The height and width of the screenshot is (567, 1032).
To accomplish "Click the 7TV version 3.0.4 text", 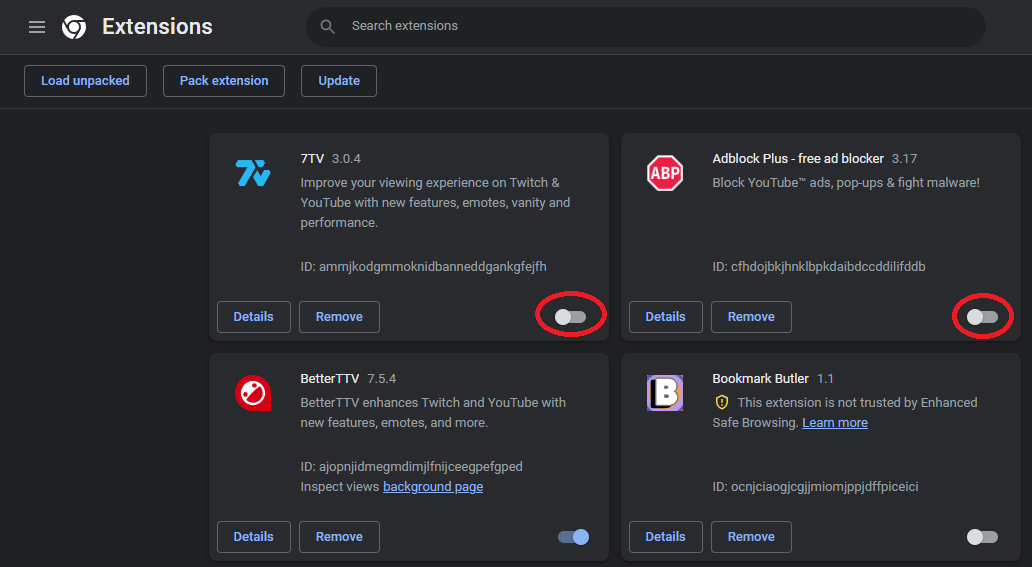I will coord(346,159).
